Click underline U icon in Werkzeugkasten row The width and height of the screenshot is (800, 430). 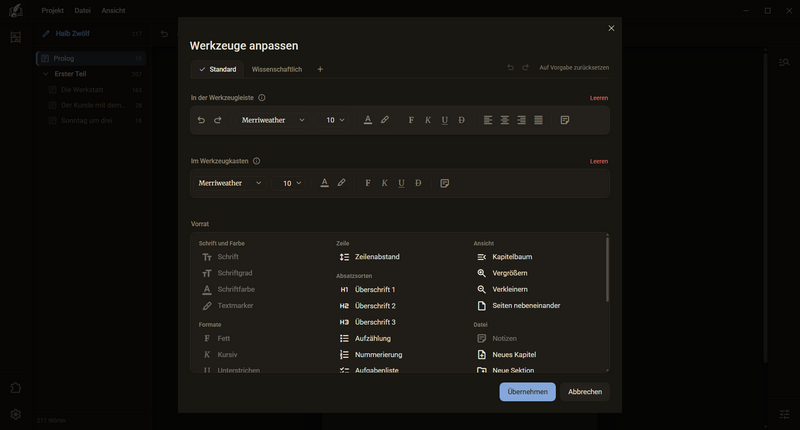click(402, 183)
